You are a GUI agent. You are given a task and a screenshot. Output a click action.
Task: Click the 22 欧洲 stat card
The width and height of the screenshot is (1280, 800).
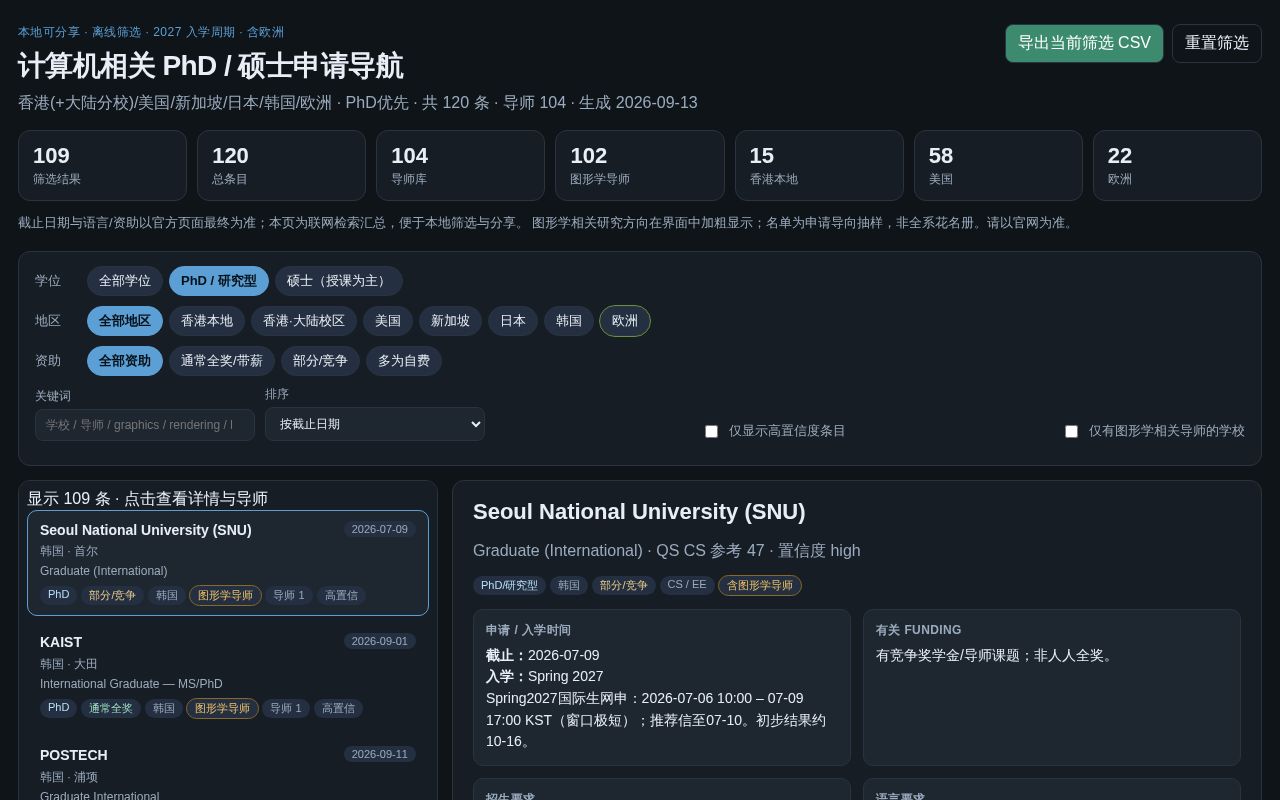click(x=1177, y=166)
